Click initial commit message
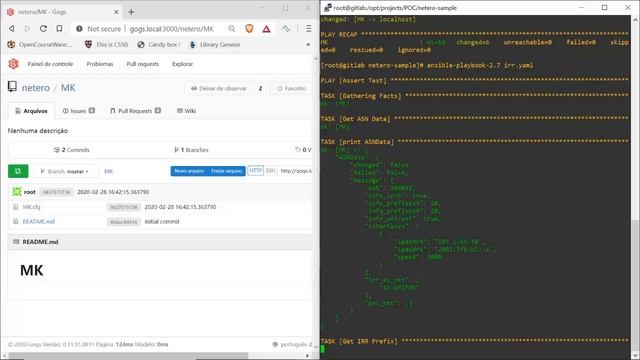The height and width of the screenshot is (360, 640). (x=162, y=222)
